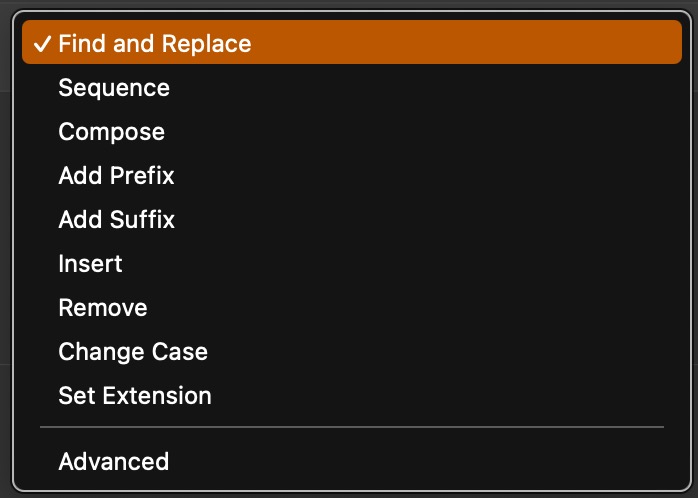Pick Set Extension from the menu
698x498 pixels.
pos(135,396)
